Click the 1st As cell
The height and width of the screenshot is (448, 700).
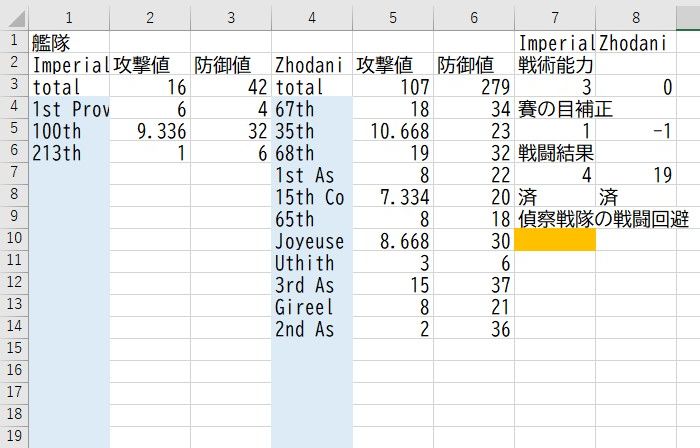pos(312,174)
